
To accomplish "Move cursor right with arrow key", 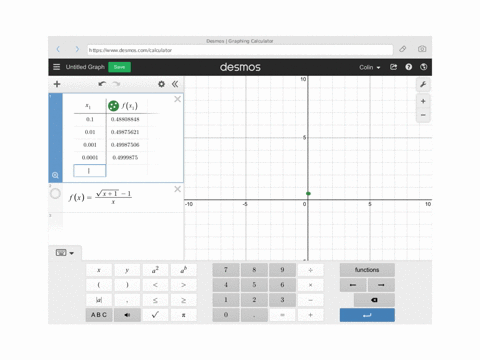I will click(x=381, y=285).
